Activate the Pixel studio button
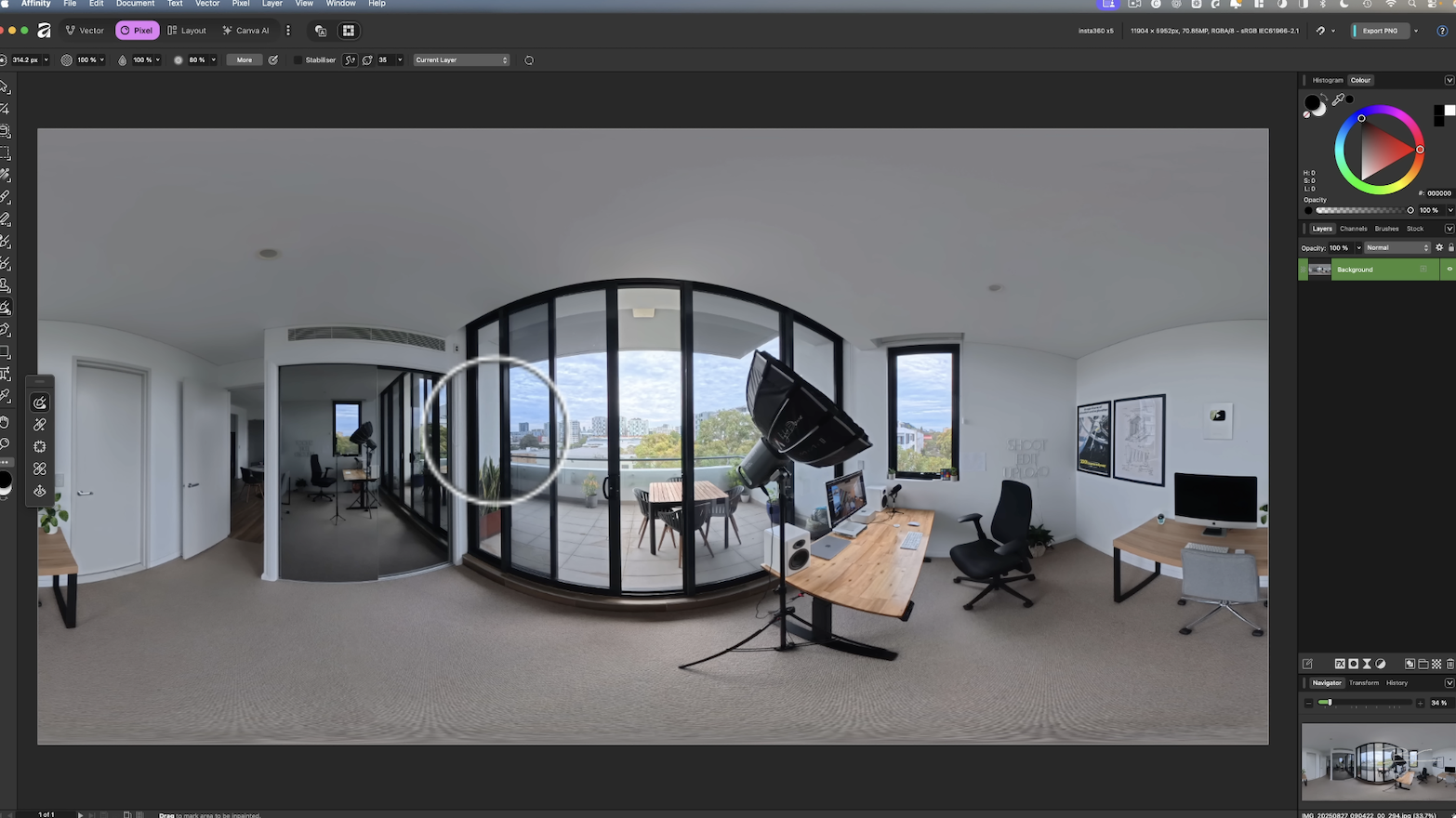Screen dimensions: 1456x818 137,31
